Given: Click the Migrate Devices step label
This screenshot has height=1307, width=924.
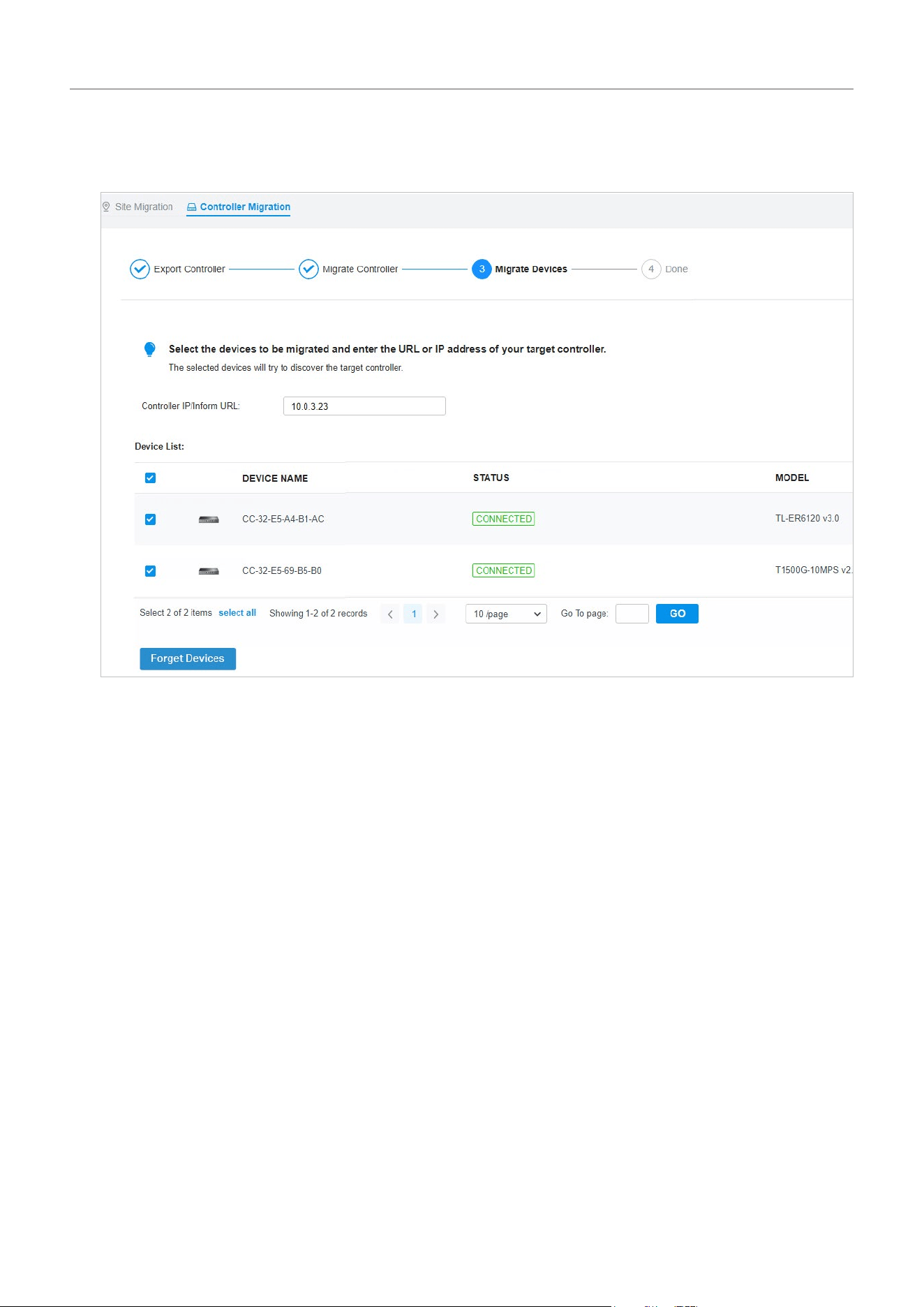Looking at the screenshot, I should tap(531, 269).
